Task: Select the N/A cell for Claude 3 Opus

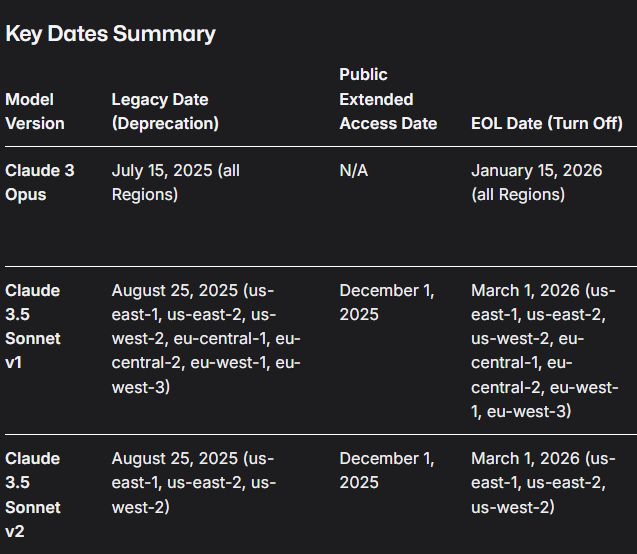Action: [354, 171]
